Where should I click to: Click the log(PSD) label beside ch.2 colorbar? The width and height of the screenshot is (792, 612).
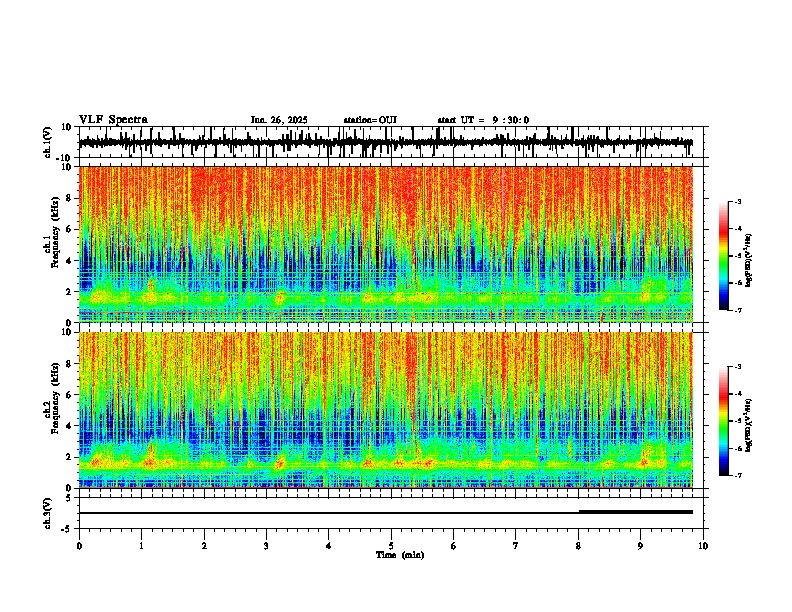pos(749,425)
